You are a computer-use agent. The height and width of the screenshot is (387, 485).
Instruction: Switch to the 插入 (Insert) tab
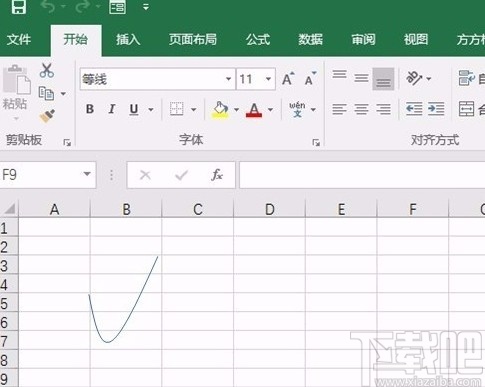coord(128,40)
